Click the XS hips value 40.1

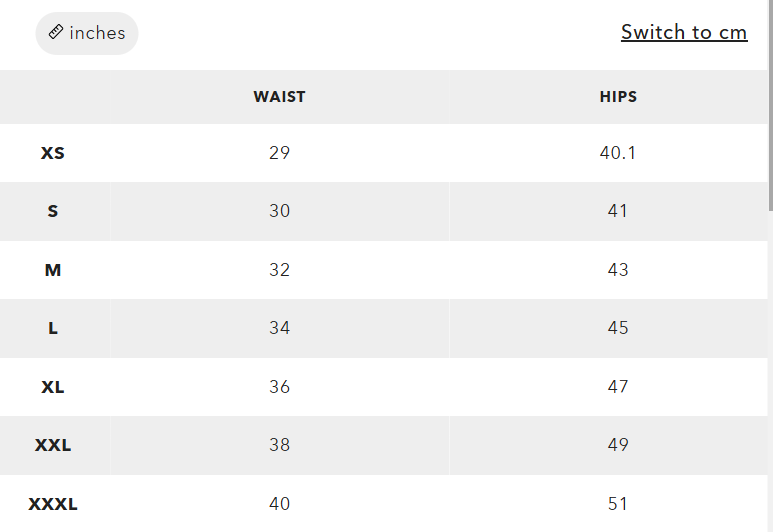click(x=618, y=153)
